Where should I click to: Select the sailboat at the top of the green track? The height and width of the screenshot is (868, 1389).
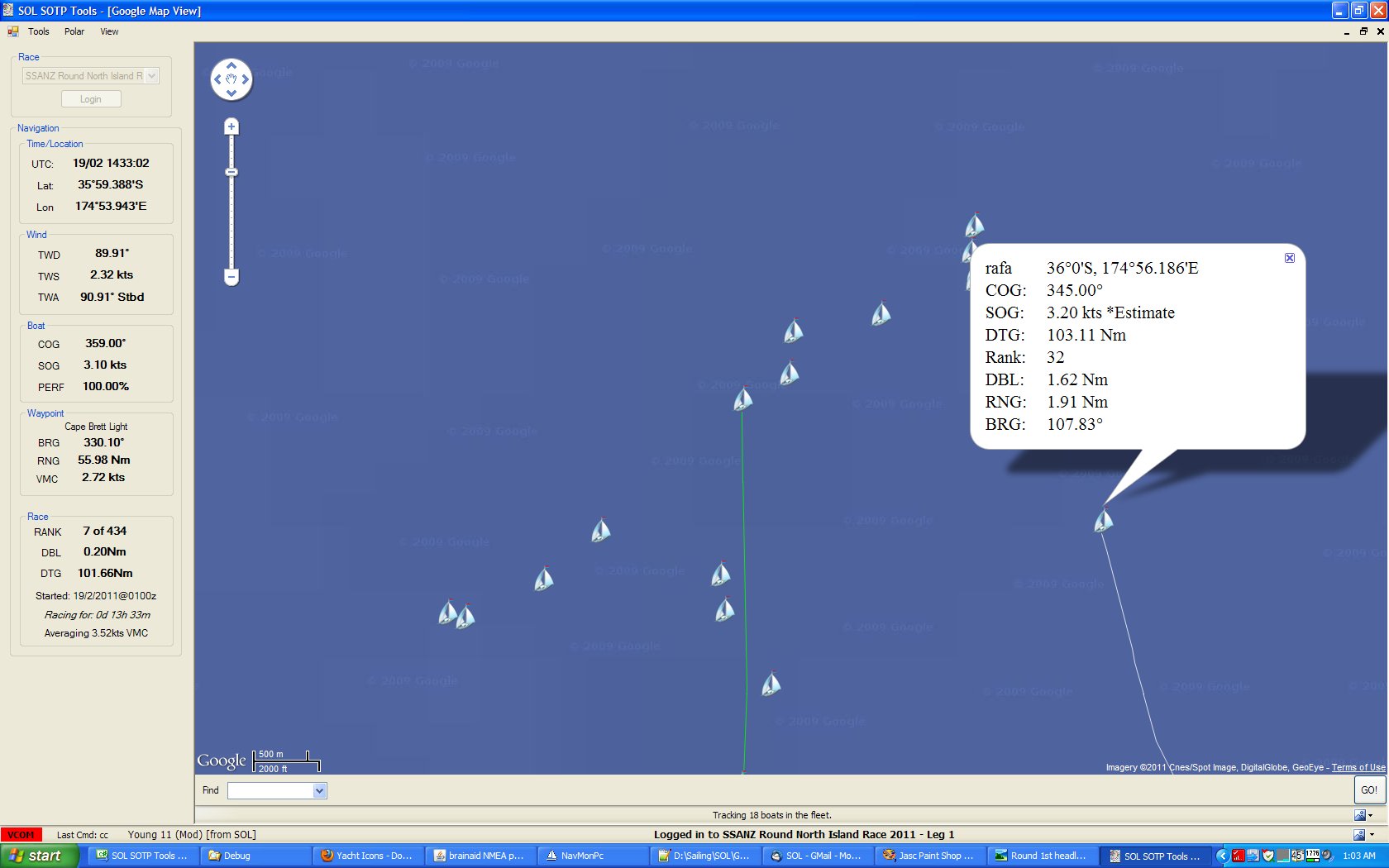[x=743, y=399]
